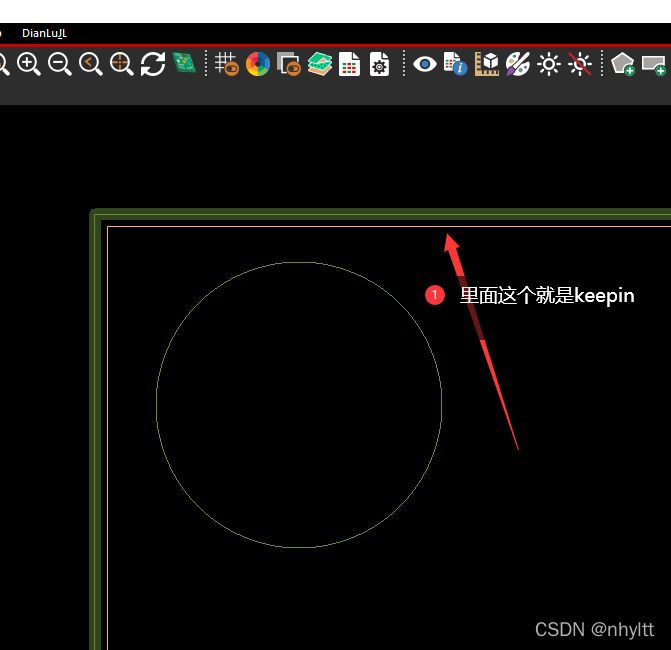Viewport: 671px width, 650px height.
Task: Click the show element info icon
Action: point(455,65)
